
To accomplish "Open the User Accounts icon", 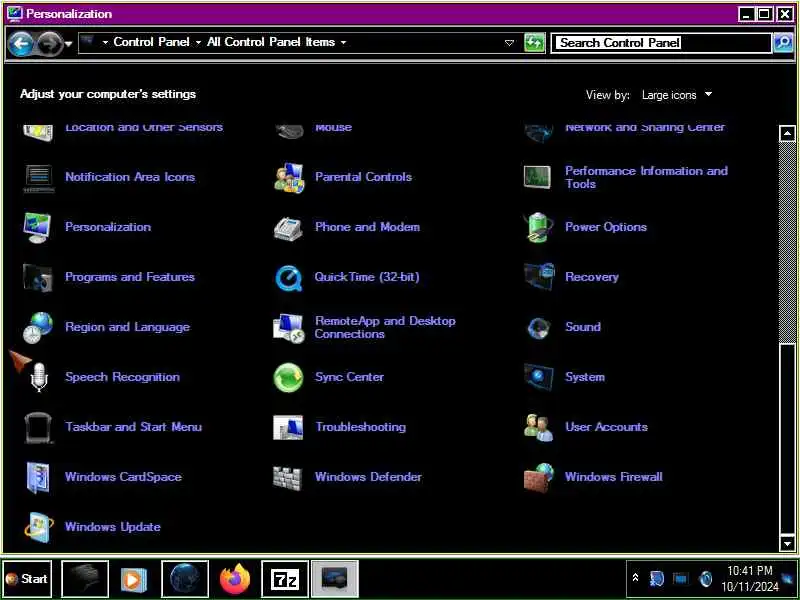I will coord(539,428).
